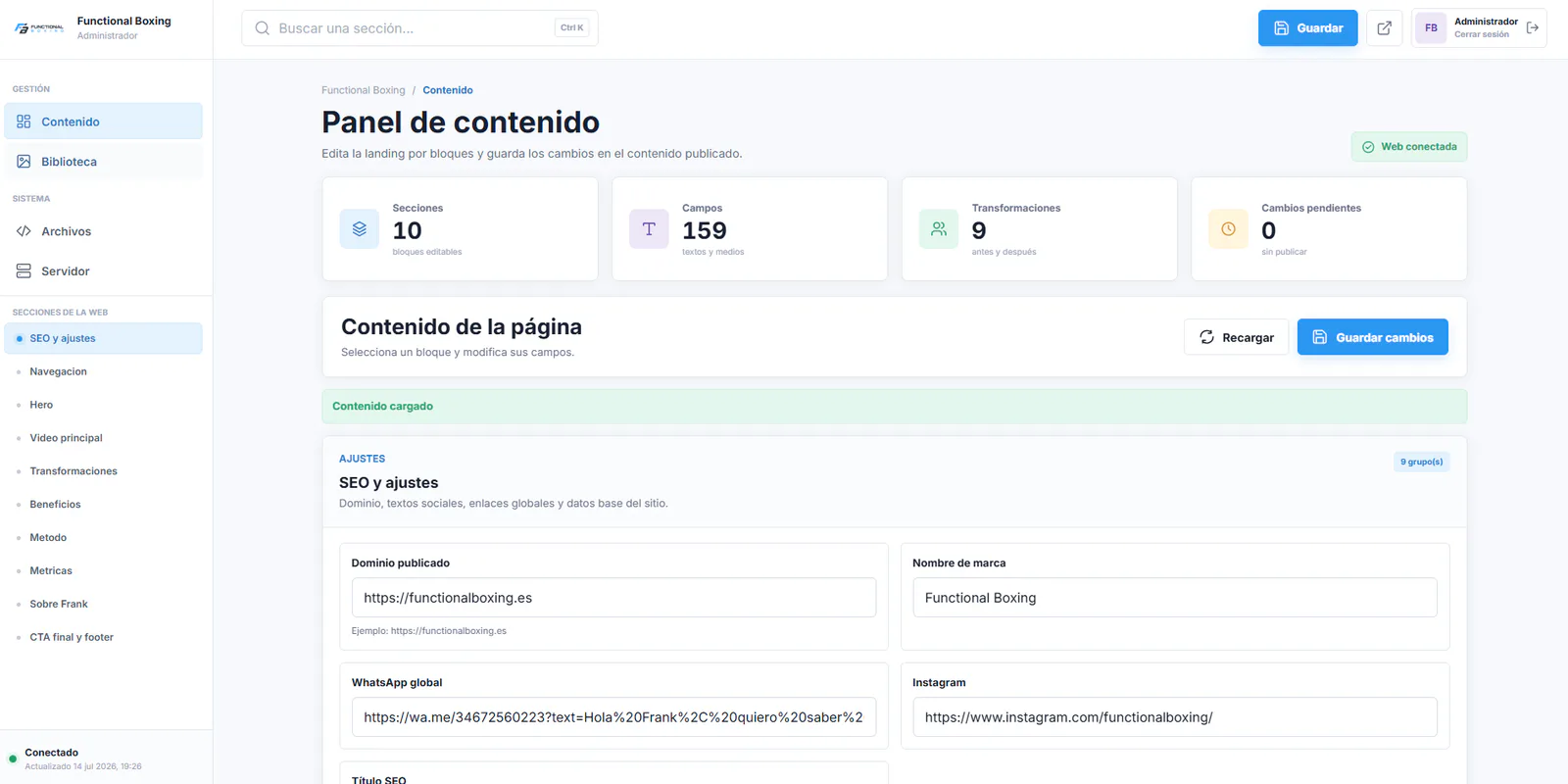Screen dimensions: 1568x784
Task: Click the 159 Campos count
Action: tap(704, 231)
